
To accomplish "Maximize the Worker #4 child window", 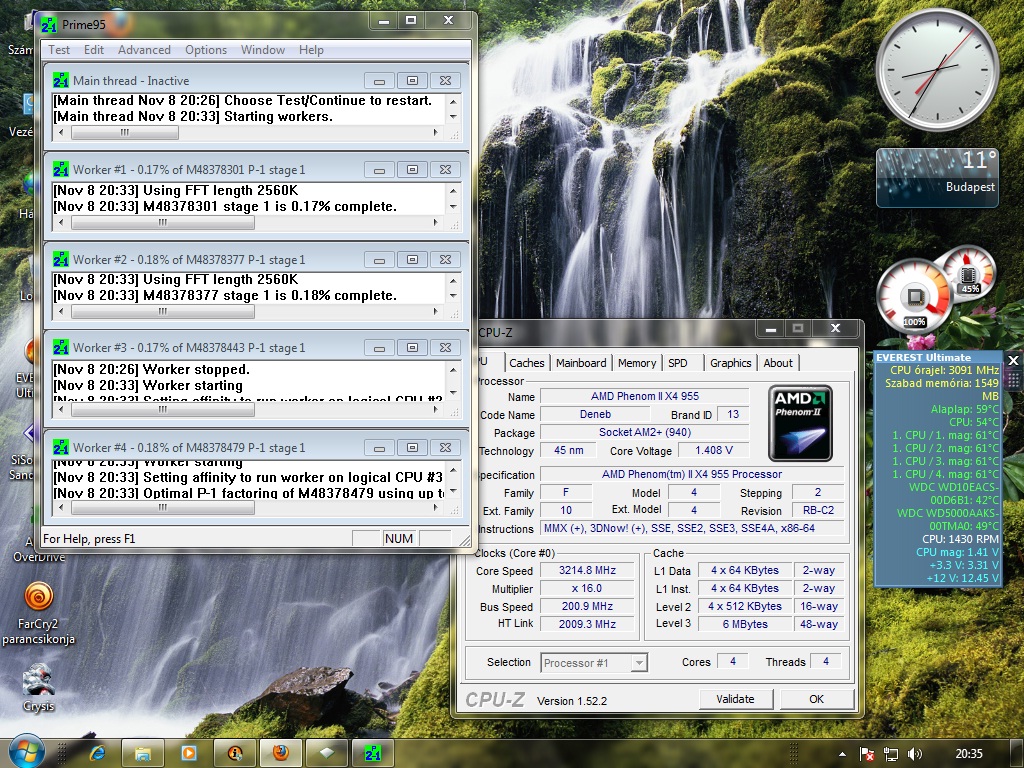I will (x=412, y=447).
